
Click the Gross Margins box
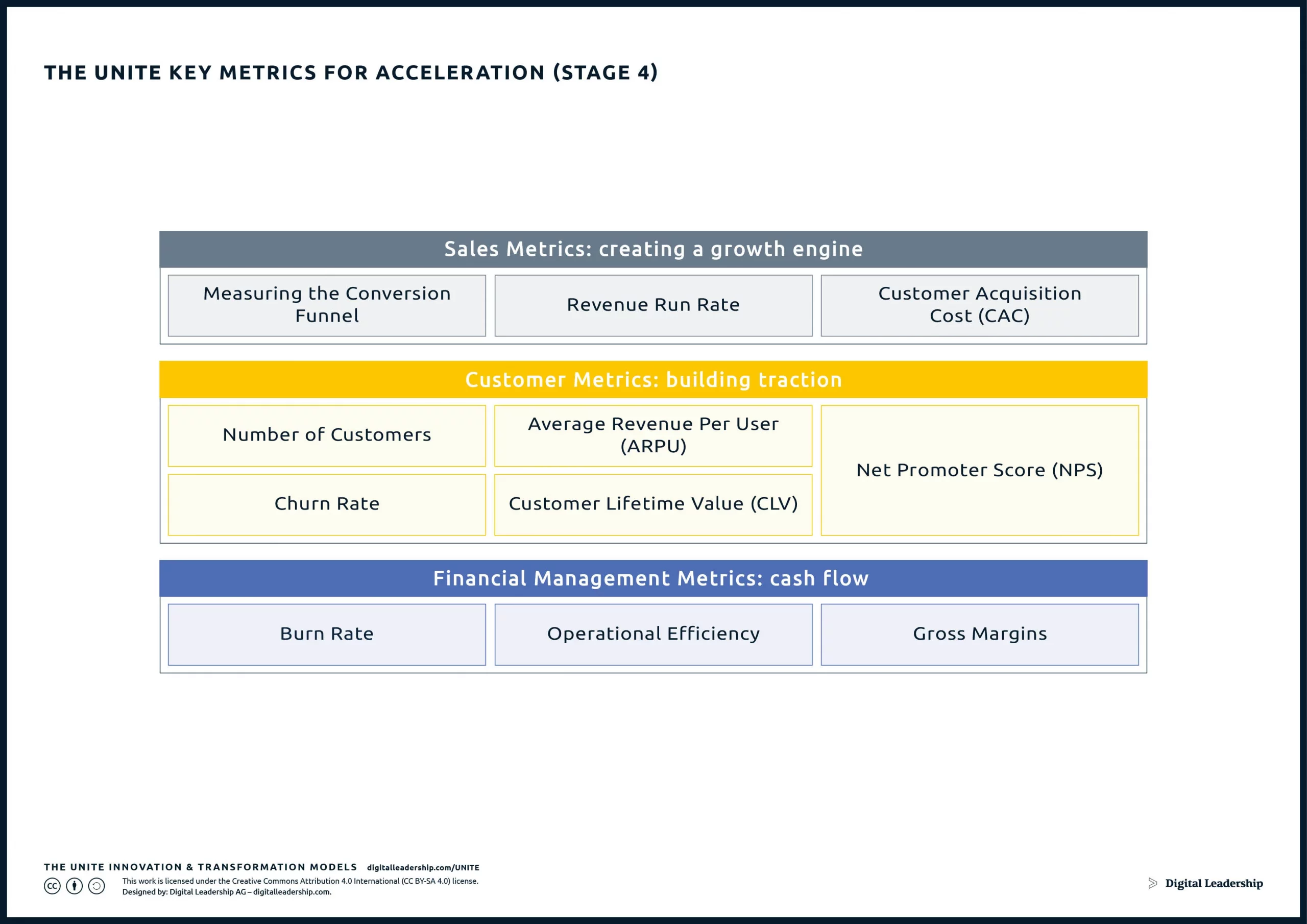(980, 634)
